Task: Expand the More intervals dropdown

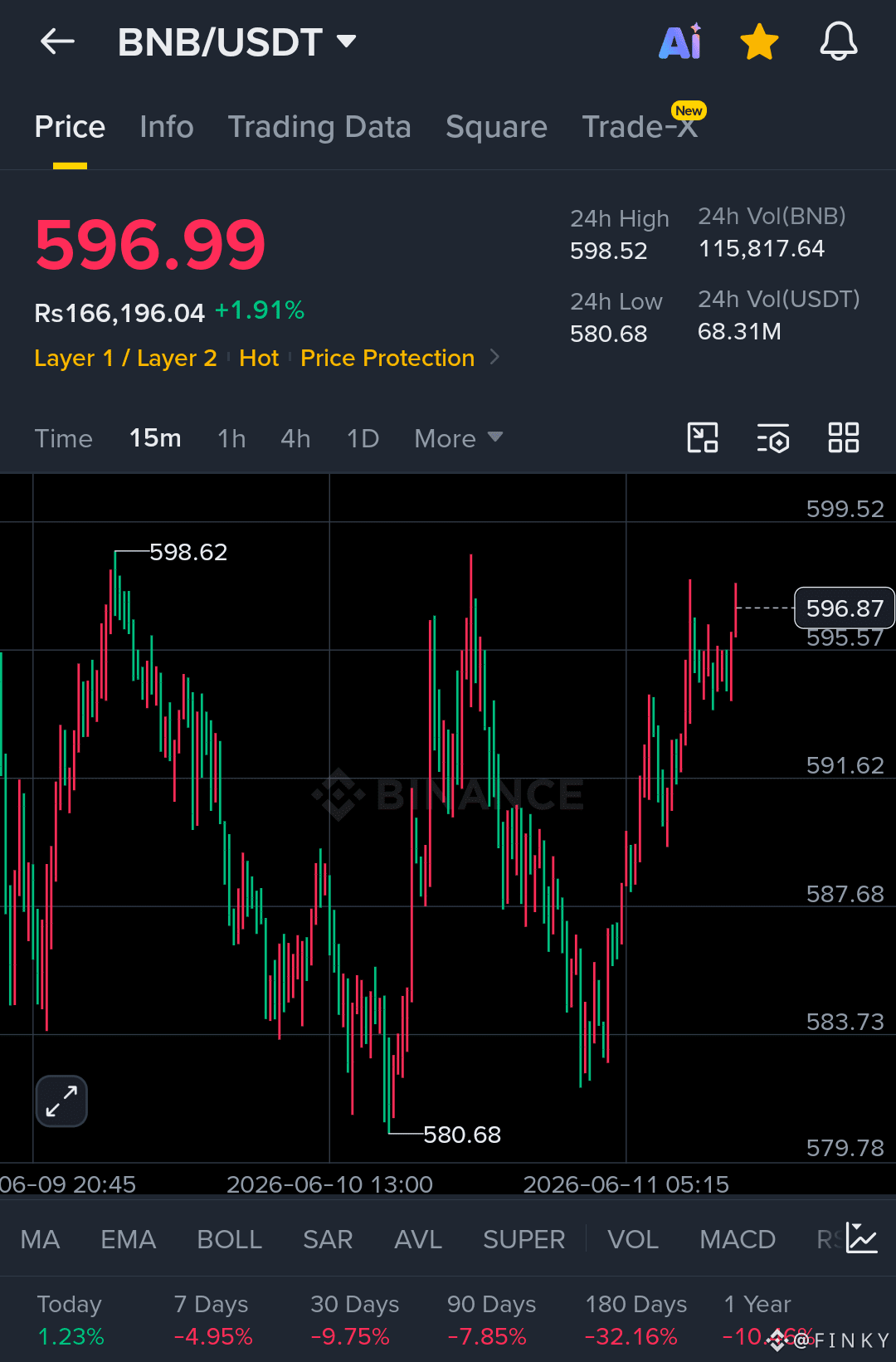Action: [x=459, y=438]
